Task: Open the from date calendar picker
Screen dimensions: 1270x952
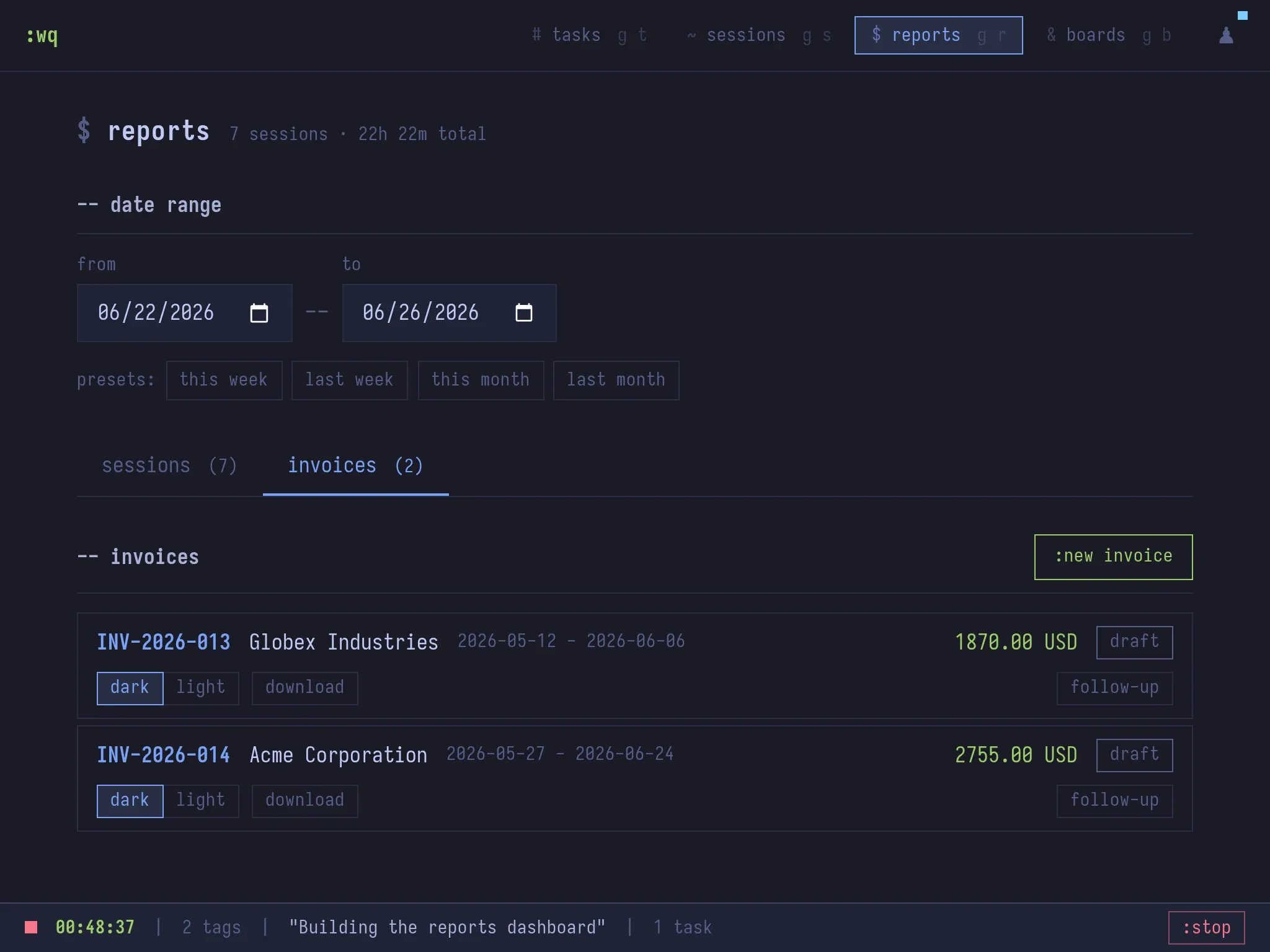Action: coord(259,313)
